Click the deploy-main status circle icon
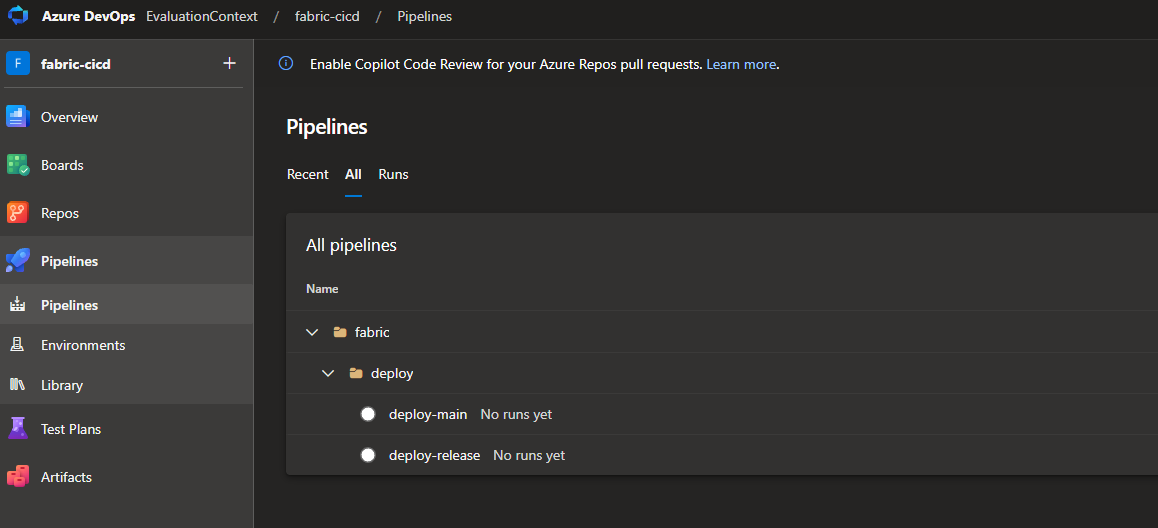Screen dimensions: 1158x528 tap(368, 414)
